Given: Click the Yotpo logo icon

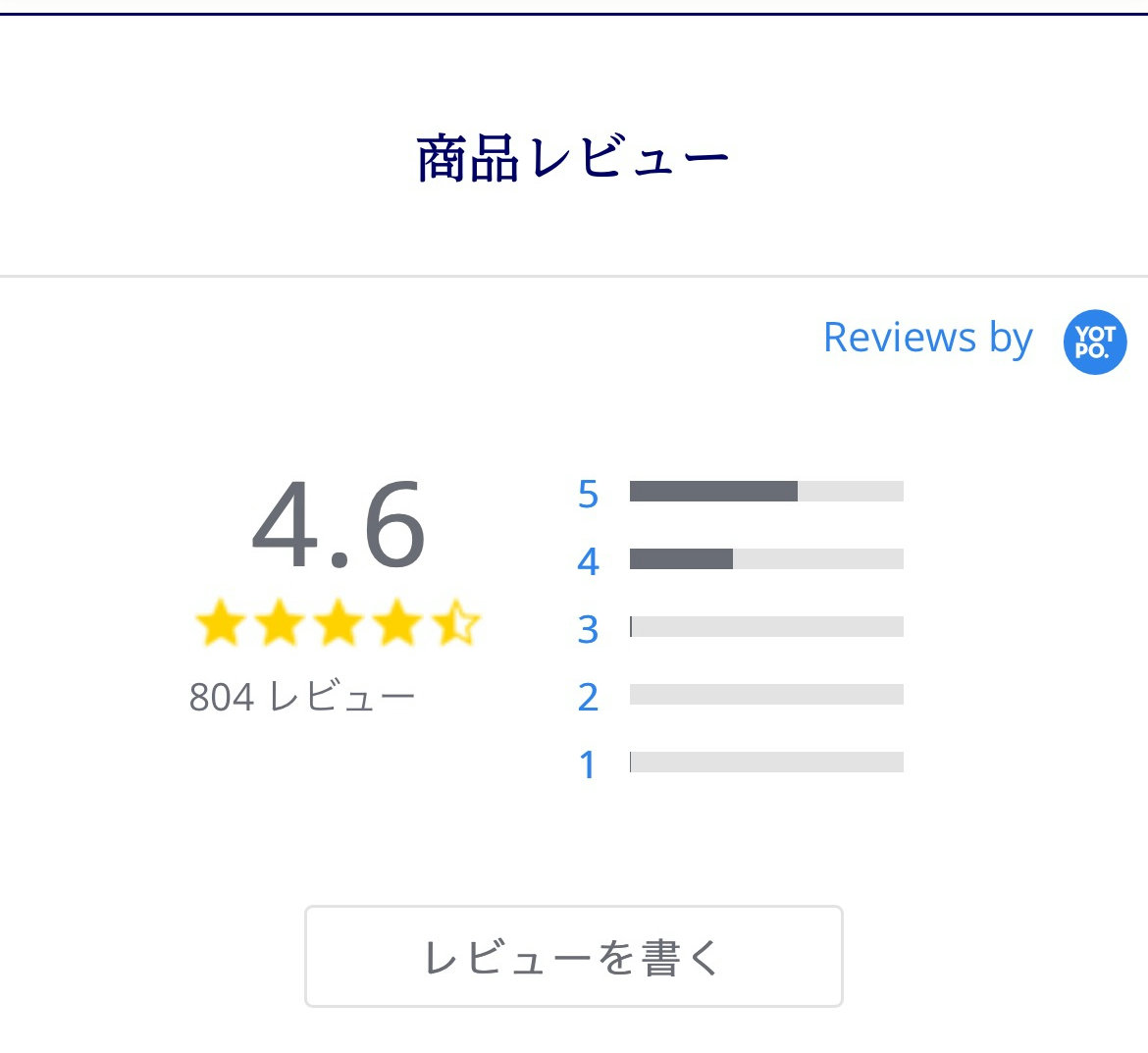Looking at the screenshot, I should click(x=1095, y=342).
